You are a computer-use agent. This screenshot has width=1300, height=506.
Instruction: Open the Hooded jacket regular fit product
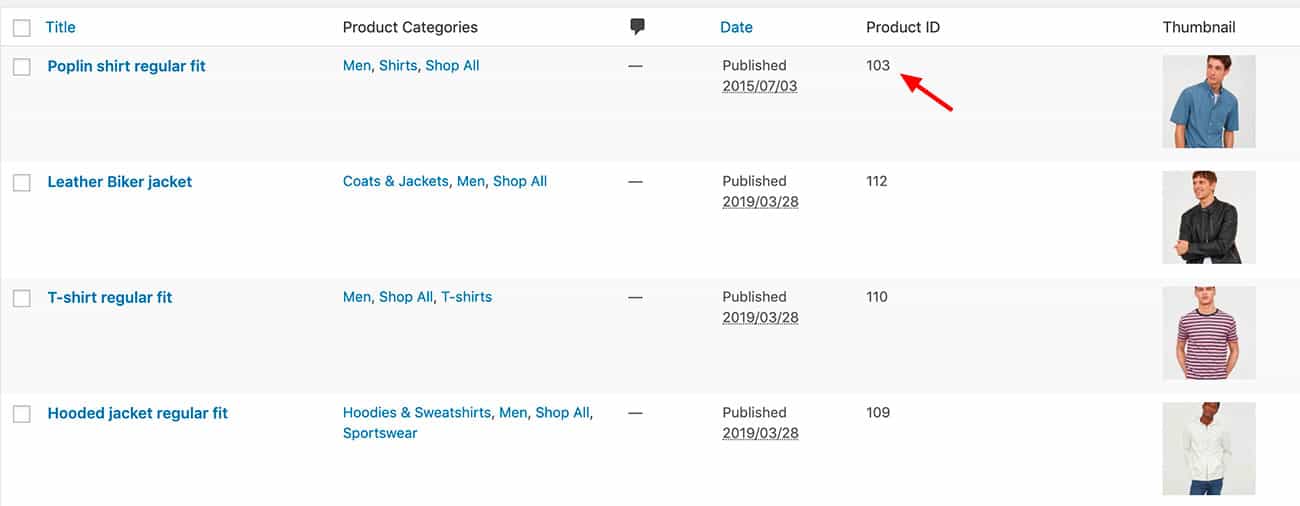tap(138, 413)
